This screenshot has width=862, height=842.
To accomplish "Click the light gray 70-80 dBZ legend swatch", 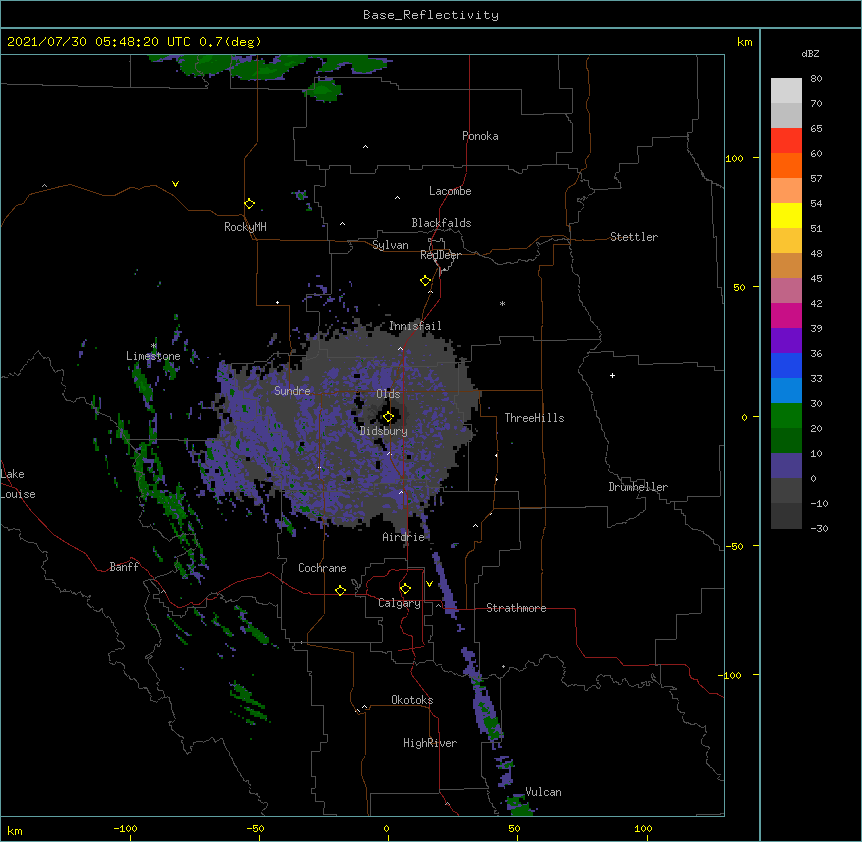I will coord(786,91).
